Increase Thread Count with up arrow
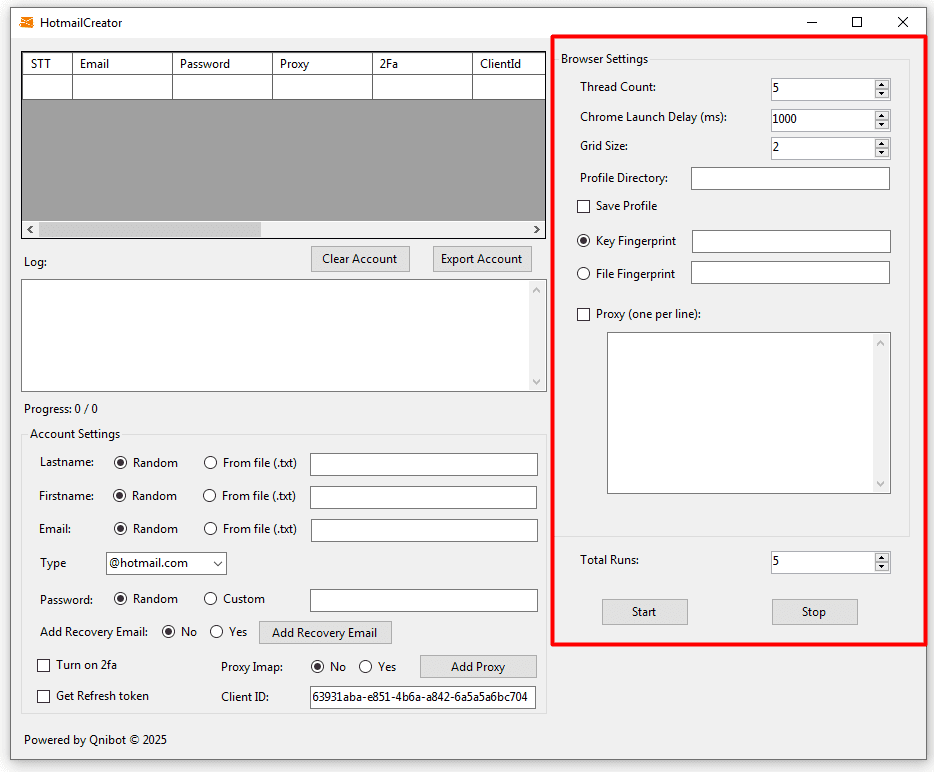The width and height of the screenshot is (934, 772). (x=882, y=85)
